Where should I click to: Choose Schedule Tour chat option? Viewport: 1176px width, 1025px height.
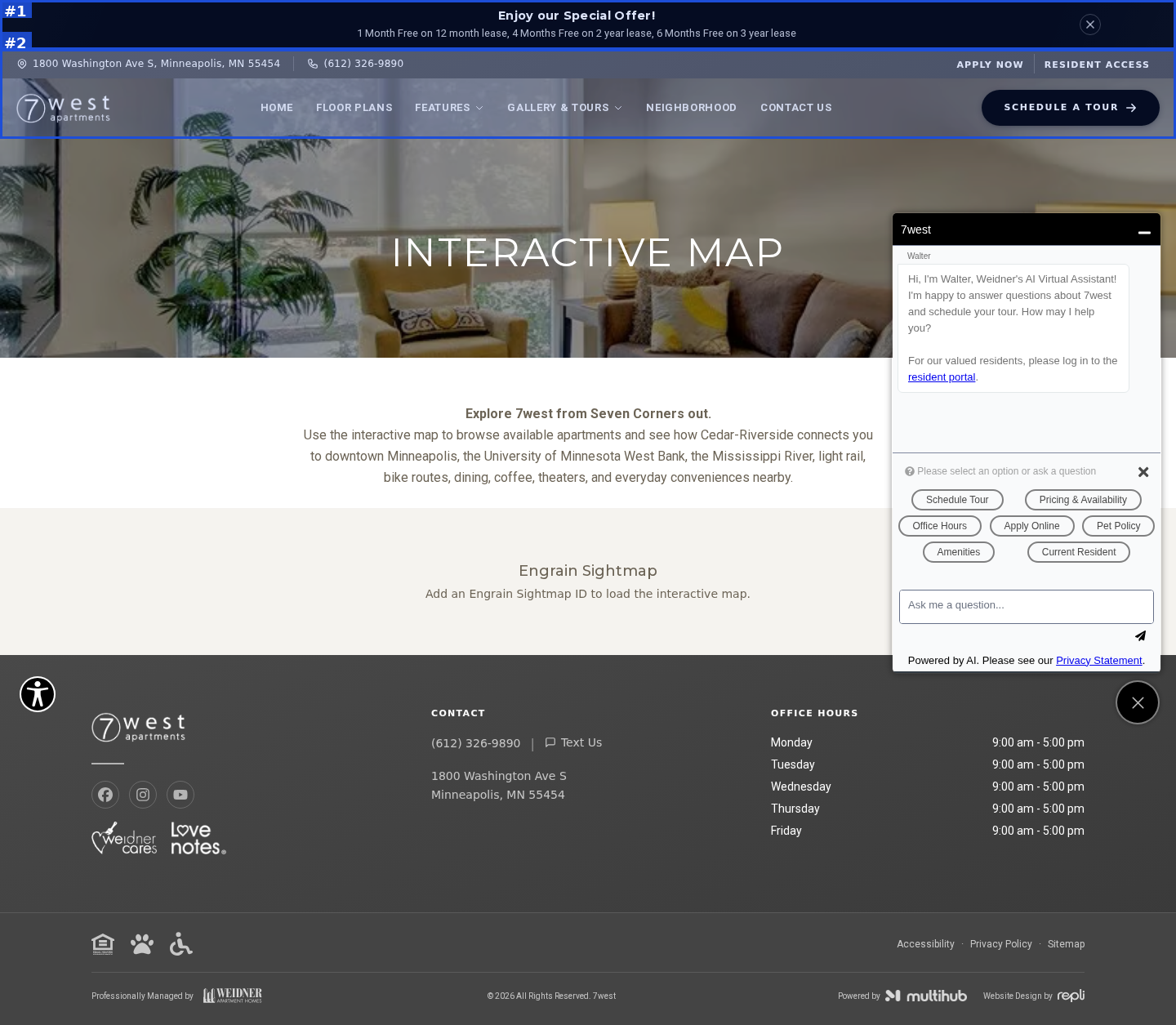coord(957,500)
